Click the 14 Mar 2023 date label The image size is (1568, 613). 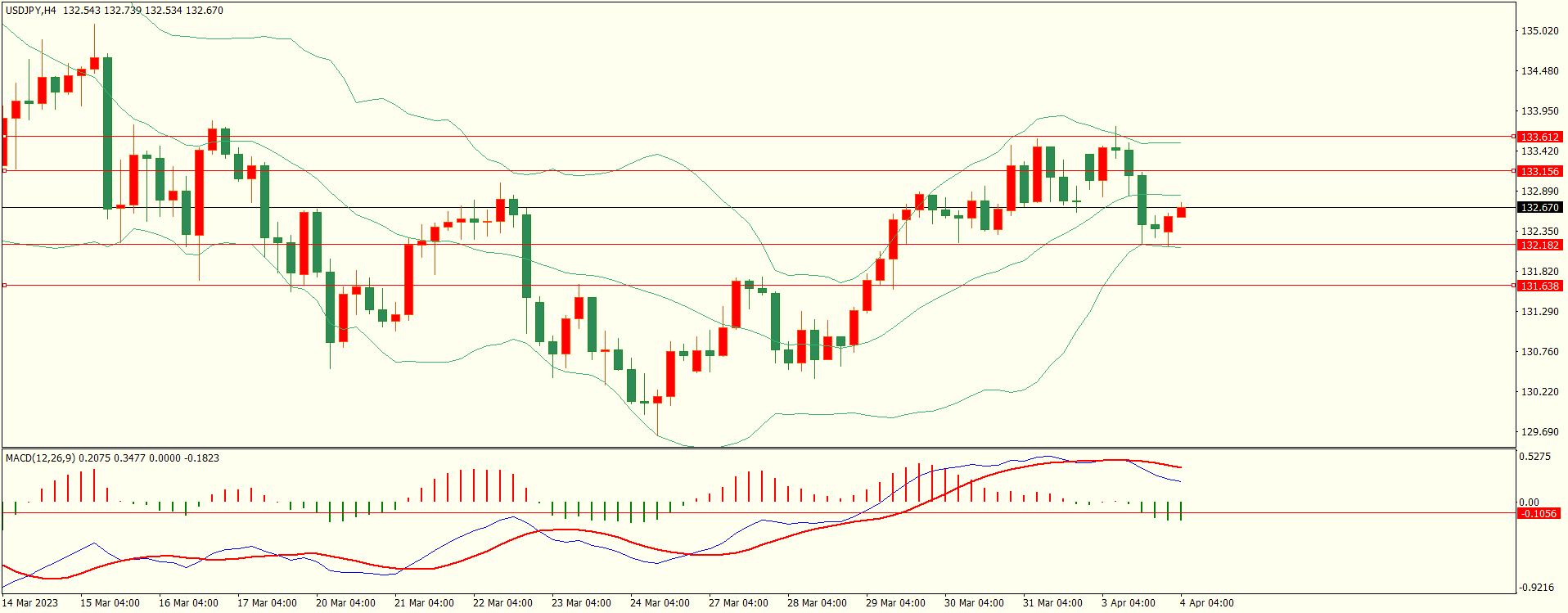click(x=30, y=603)
